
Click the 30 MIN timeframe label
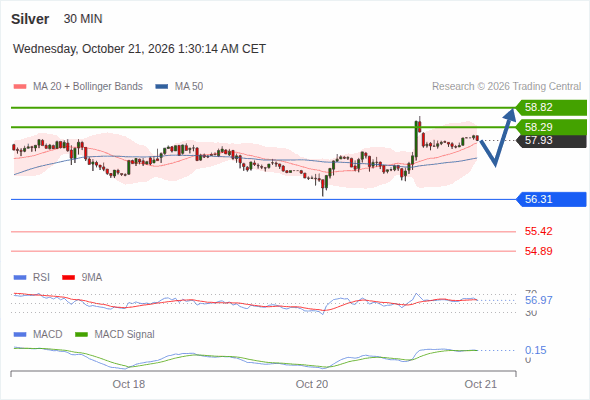(x=83, y=18)
